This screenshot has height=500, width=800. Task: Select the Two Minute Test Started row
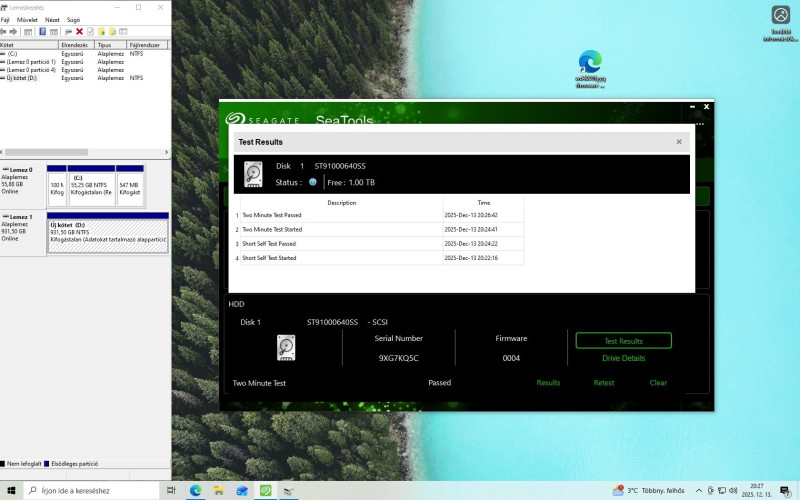click(x=379, y=230)
